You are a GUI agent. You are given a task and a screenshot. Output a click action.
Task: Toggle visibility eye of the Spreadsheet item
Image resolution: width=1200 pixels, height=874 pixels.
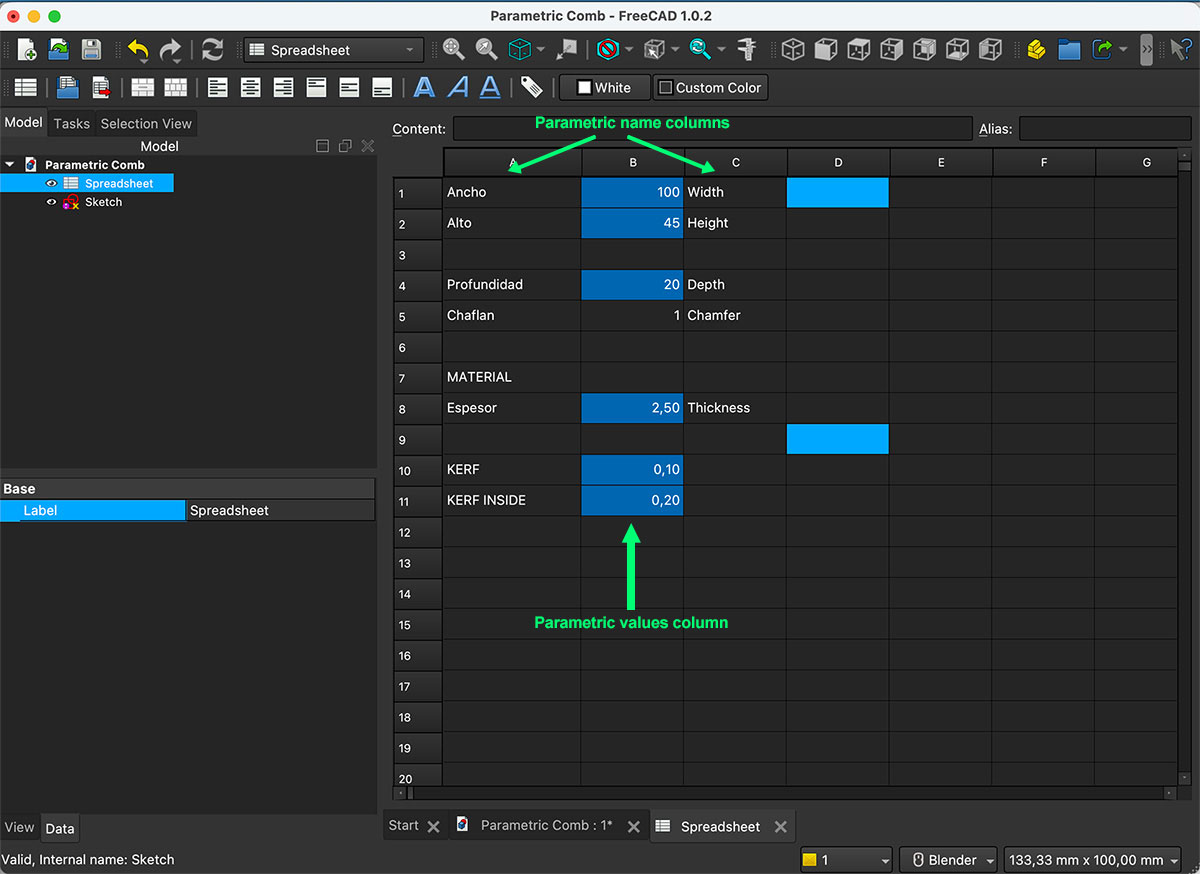coord(51,183)
